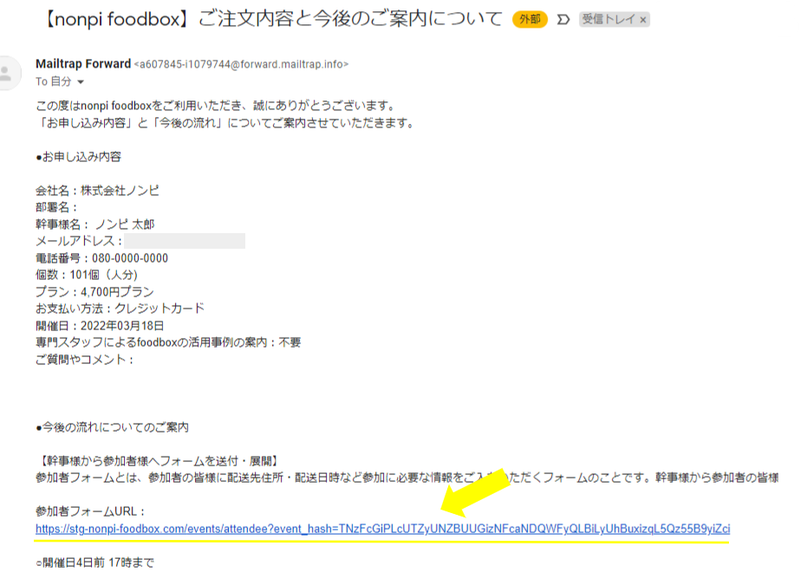800x572 pixels.
Task: Click the sender avatar icon
Action: tap(7, 73)
